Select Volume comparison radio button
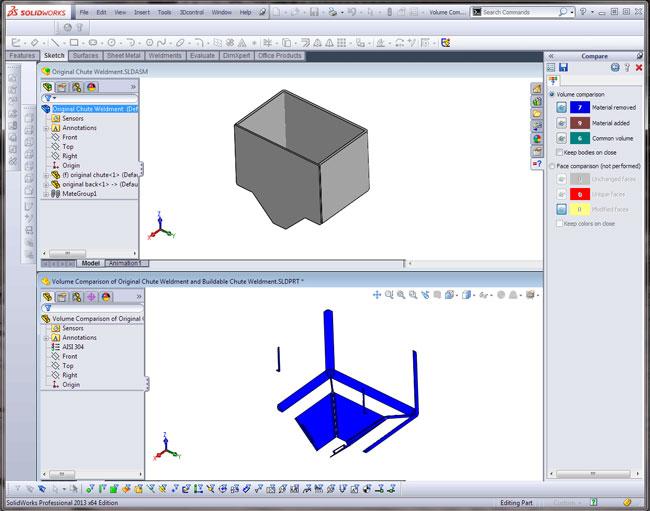The height and width of the screenshot is (511, 650). (x=552, y=94)
